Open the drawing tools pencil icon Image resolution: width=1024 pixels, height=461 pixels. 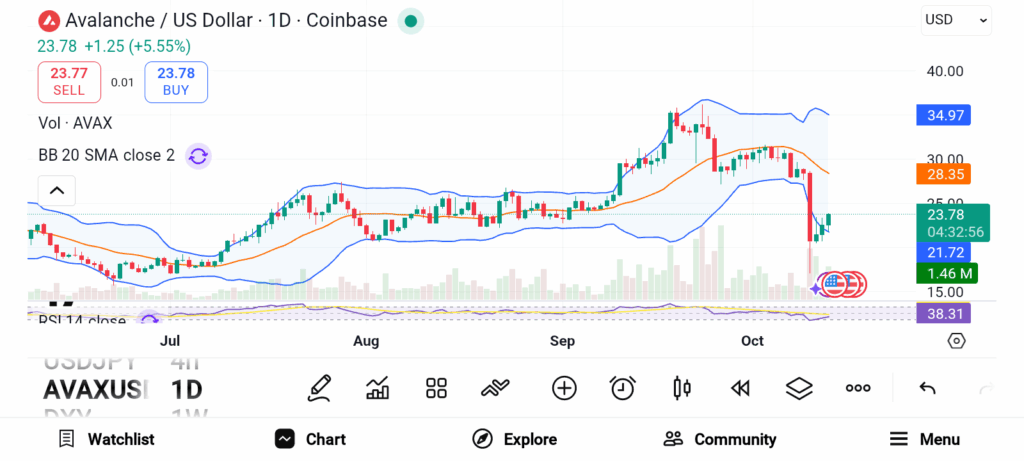pyautogui.click(x=320, y=388)
